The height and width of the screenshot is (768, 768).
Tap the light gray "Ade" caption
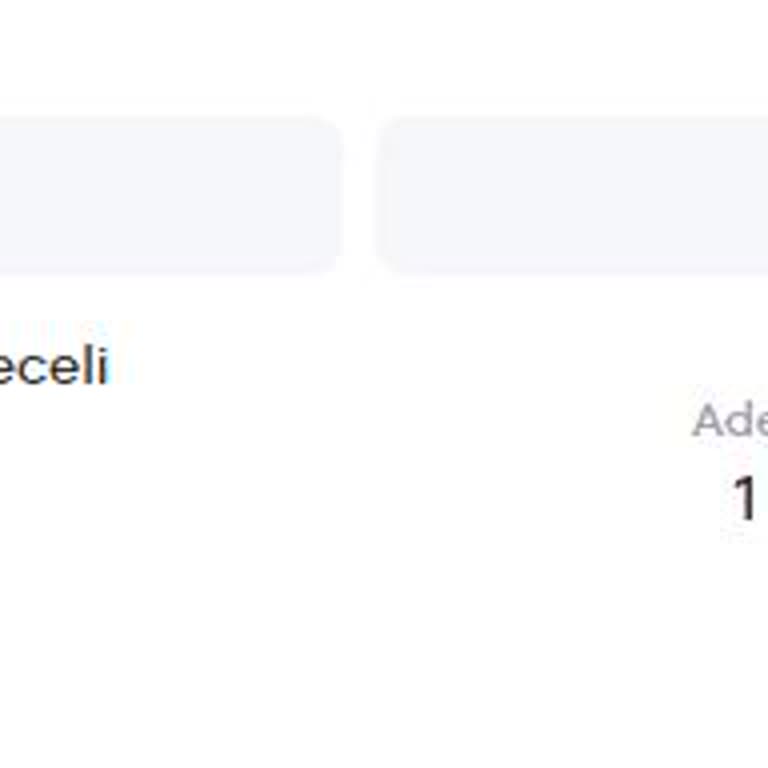tap(730, 422)
